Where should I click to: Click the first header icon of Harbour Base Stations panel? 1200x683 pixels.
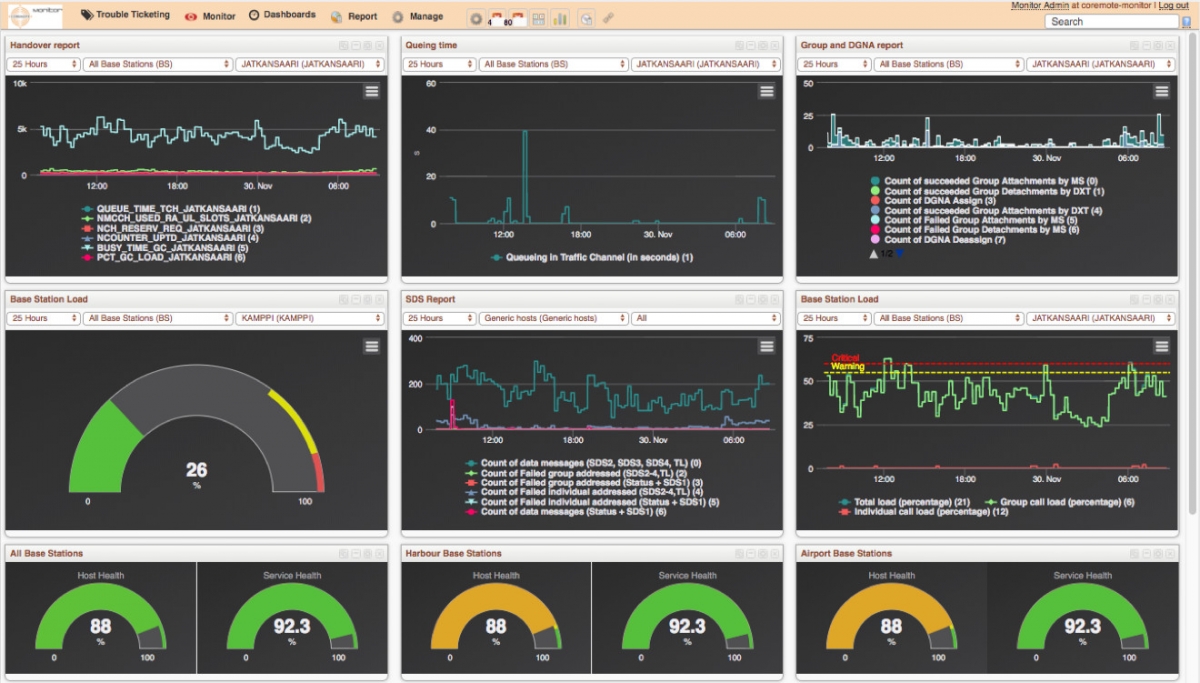click(x=738, y=553)
